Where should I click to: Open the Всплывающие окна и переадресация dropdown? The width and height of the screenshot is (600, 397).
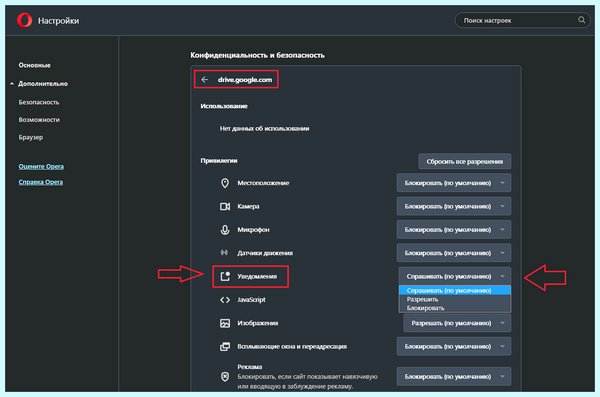coord(454,346)
